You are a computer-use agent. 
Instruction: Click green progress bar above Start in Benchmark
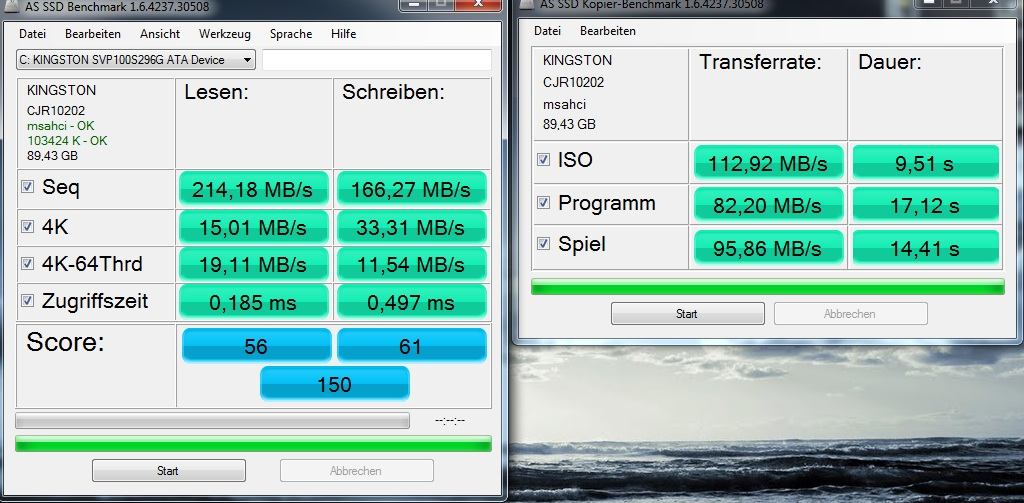pyautogui.click(x=253, y=444)
